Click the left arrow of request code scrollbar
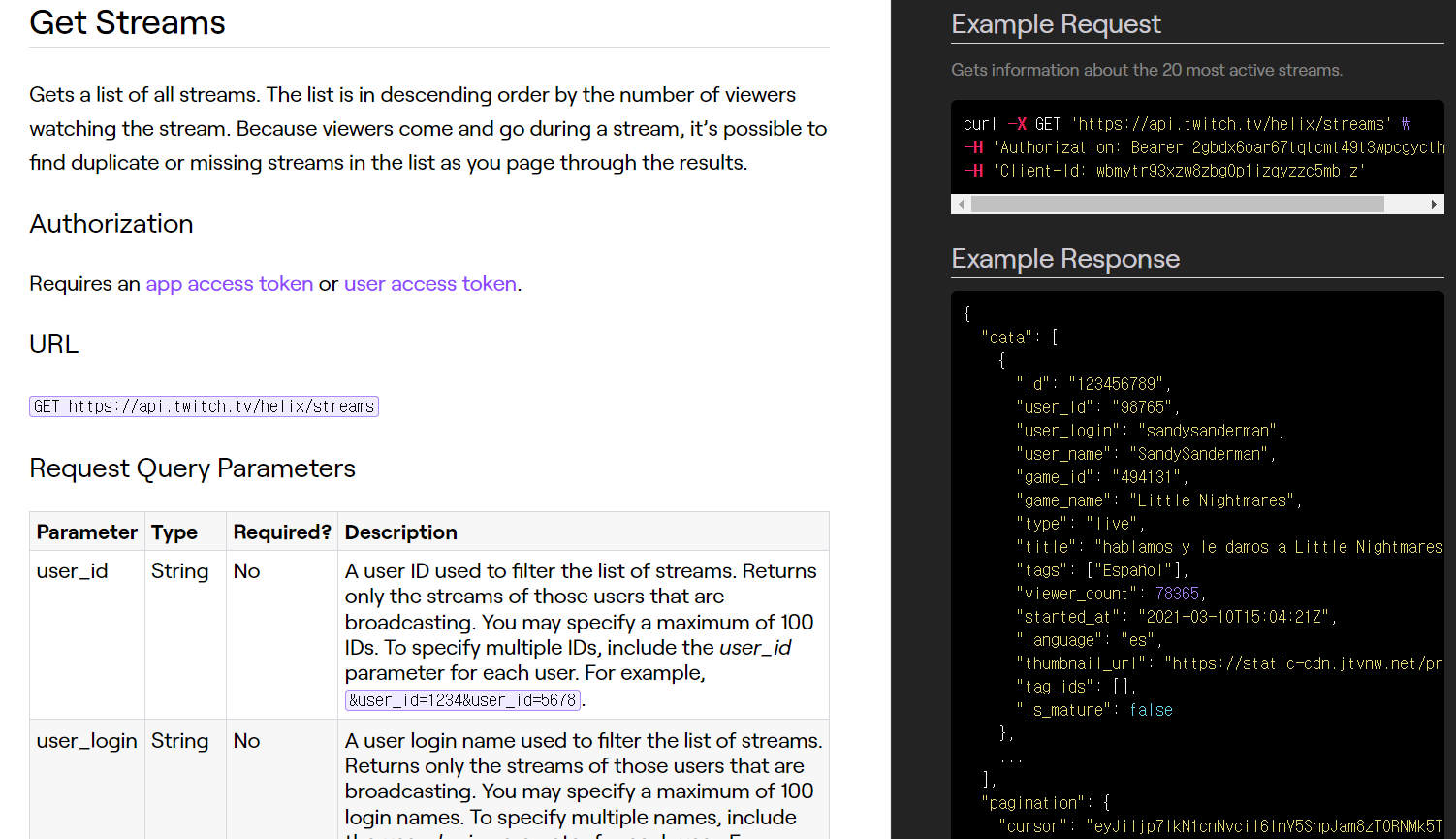The height and width of the screenshot is (839, 1456). tap(961, 205)
